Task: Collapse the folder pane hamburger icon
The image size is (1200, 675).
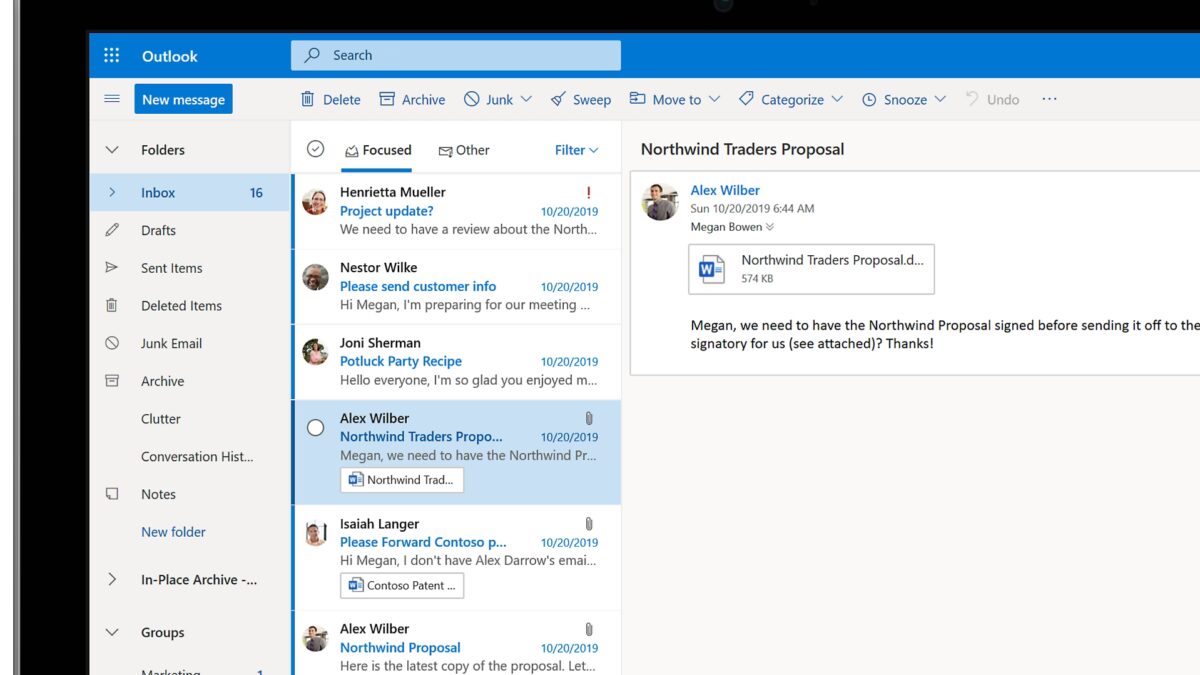Action: tap(112, 99)
